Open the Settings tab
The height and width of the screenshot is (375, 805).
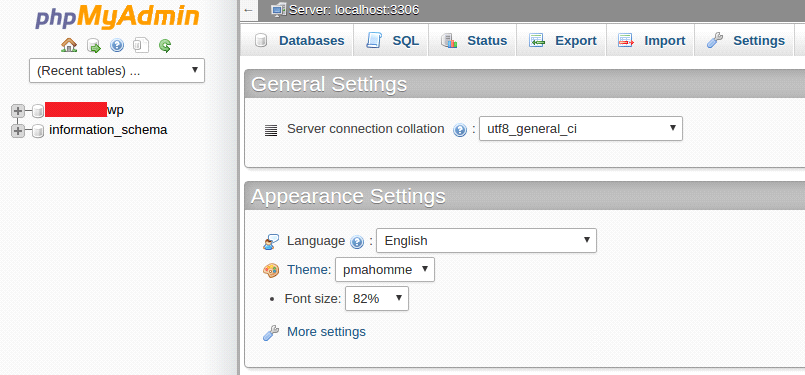[745, 41]
